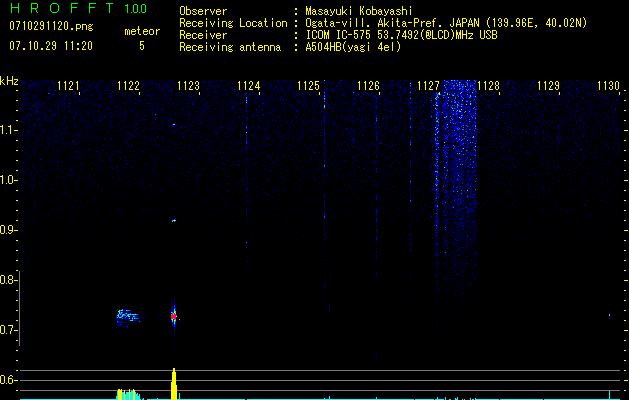The width and height of the screenshot is (629, 400).
Task: Click the Receiving antenna label
Action: [x=230, y=47]
